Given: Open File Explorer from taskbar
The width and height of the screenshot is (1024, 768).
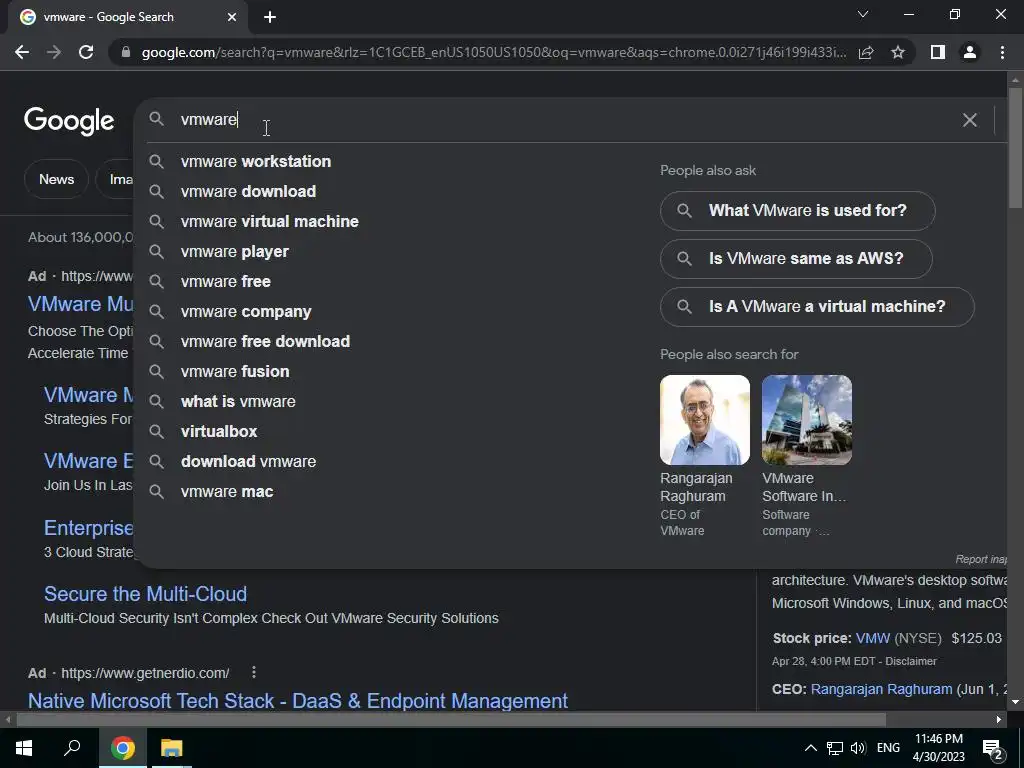Looking at the screenshot, I should click(x=172, y=748).
